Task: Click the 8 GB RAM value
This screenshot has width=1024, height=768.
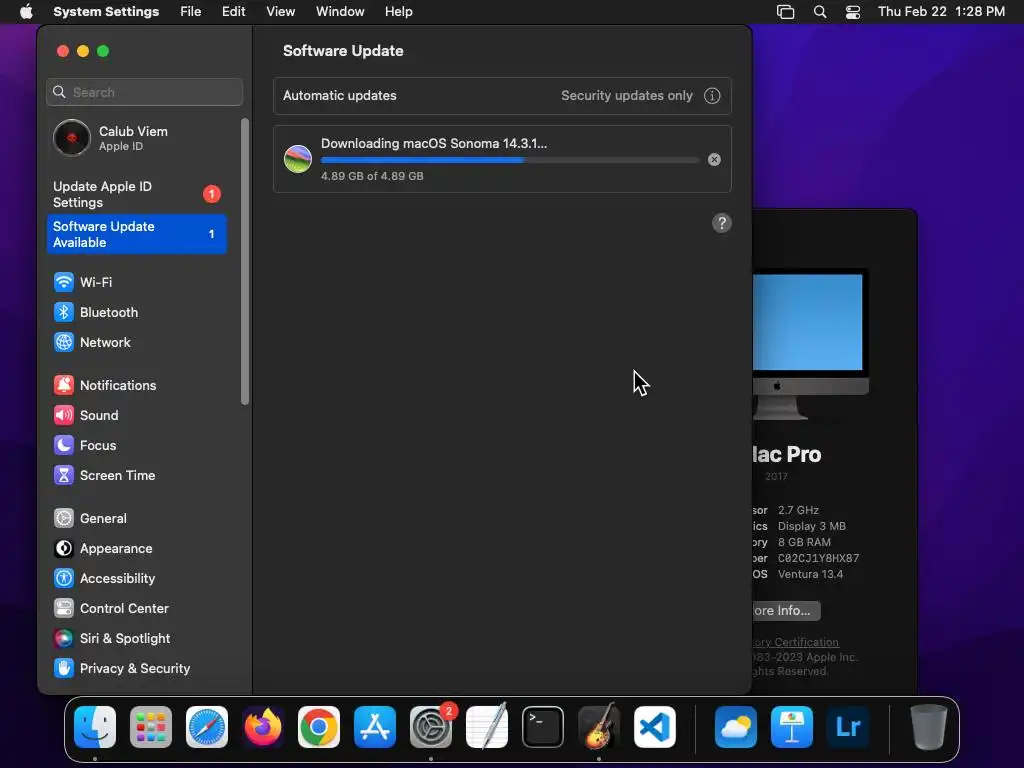Action: click(804, 542)
